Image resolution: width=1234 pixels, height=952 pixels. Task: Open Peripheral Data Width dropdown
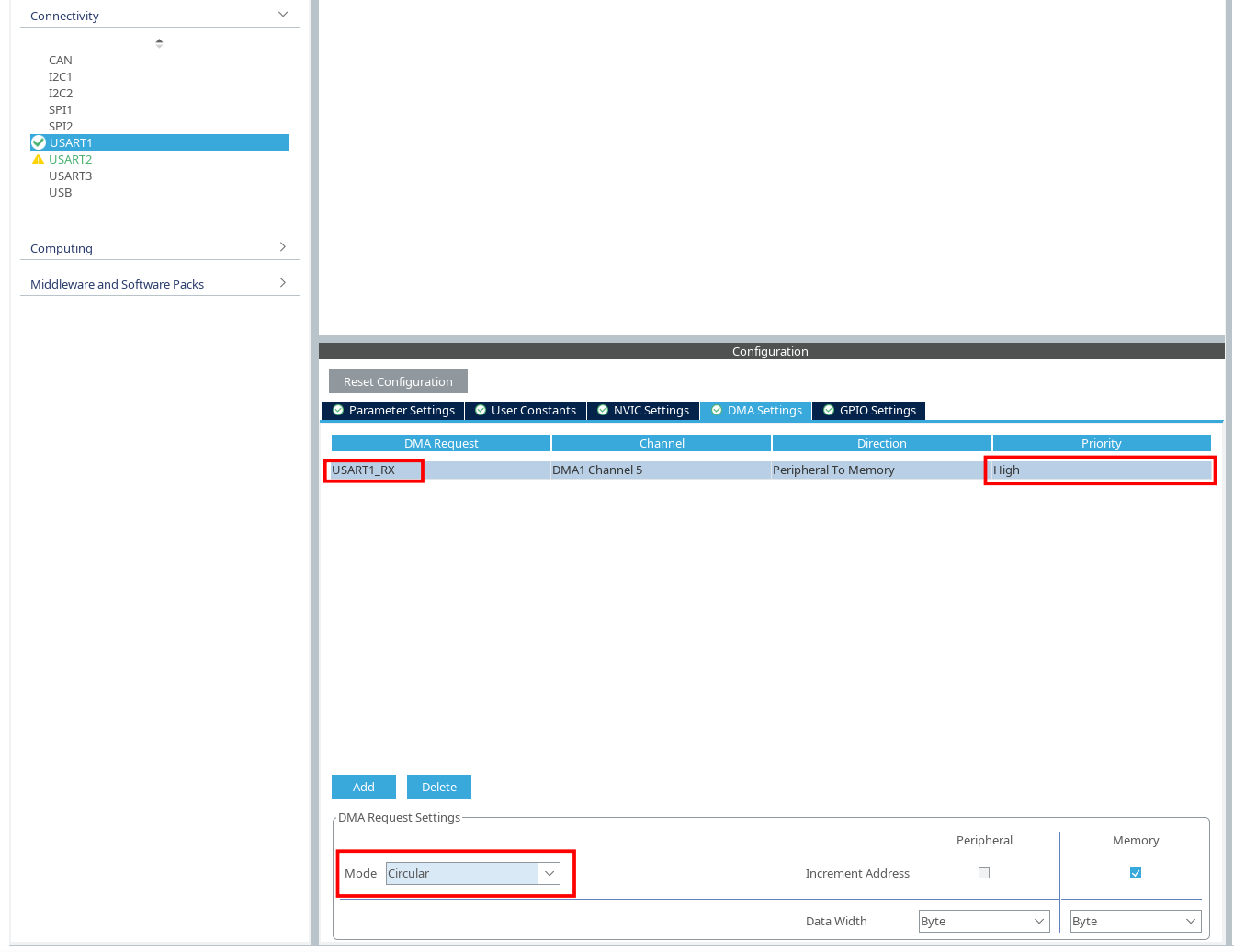[x=984, y=921]
